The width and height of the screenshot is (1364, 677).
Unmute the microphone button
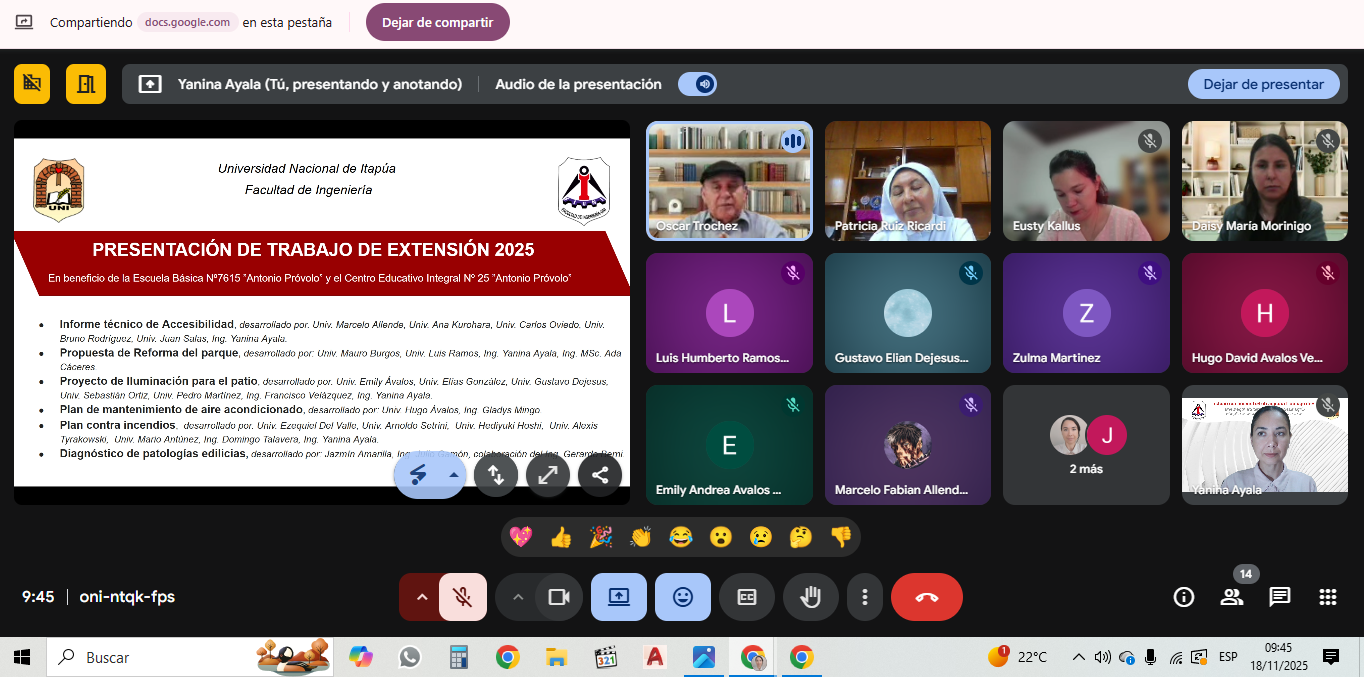coord(462,597)
